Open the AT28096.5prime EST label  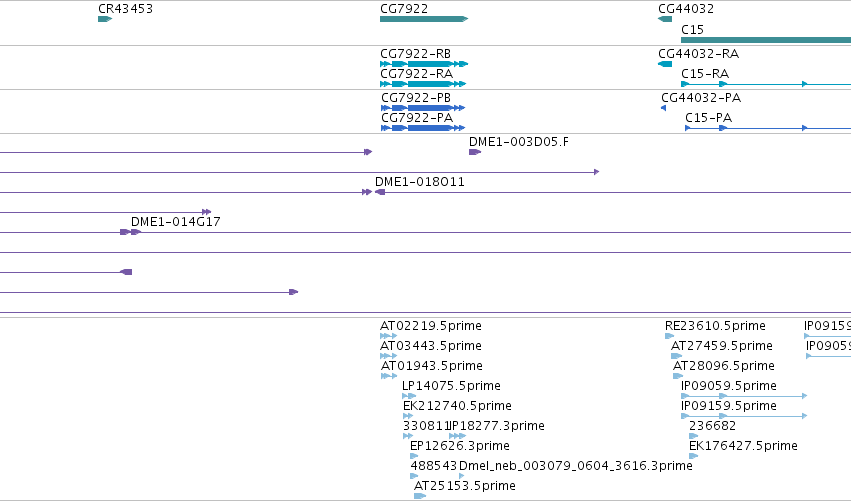coord(724,366)
